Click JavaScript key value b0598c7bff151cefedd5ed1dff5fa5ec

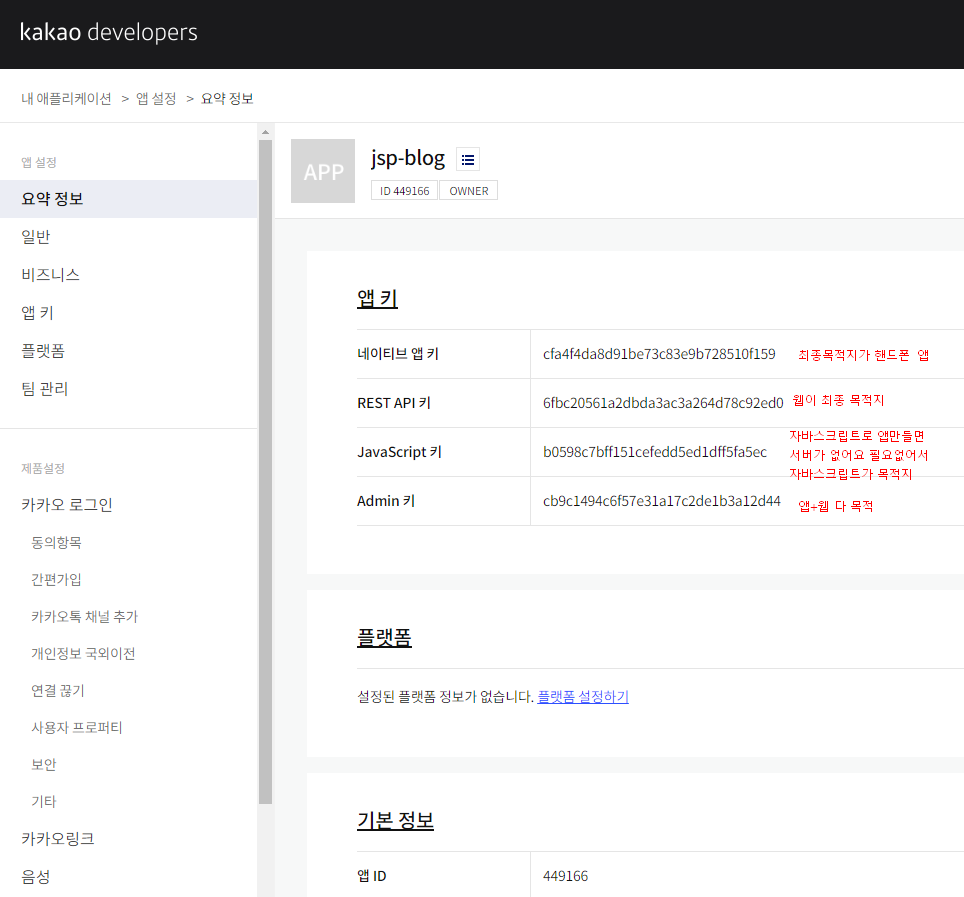(655, 452)
